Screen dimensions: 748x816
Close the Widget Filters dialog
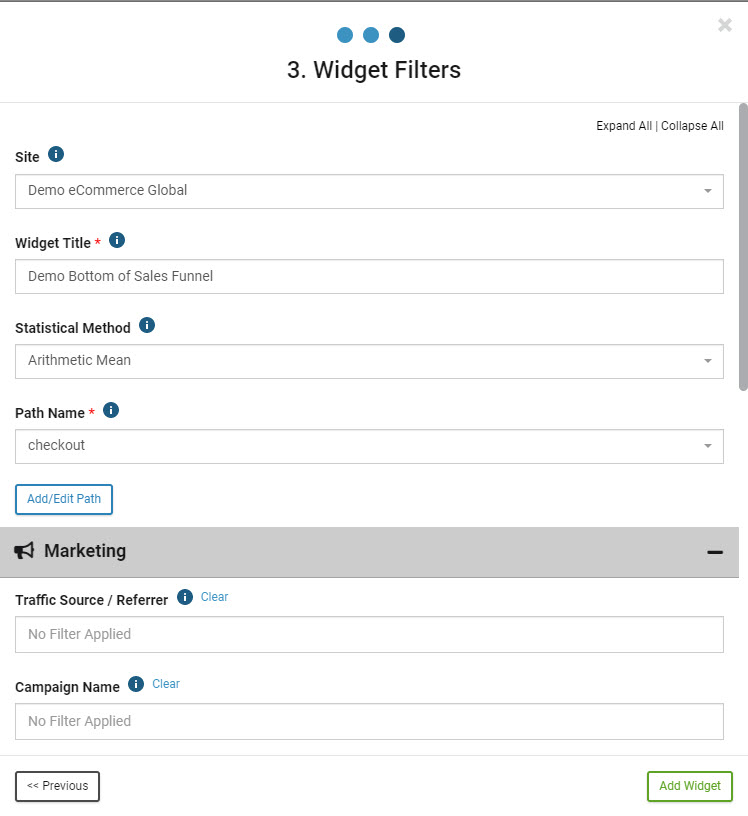725,25
